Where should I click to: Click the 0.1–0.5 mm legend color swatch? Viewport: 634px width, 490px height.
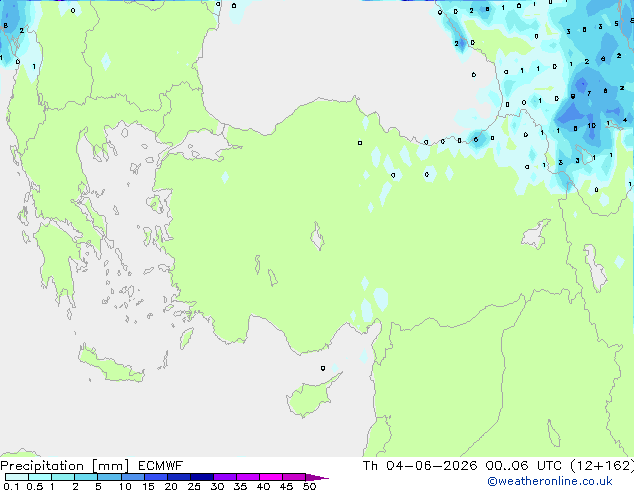point(17,477)
